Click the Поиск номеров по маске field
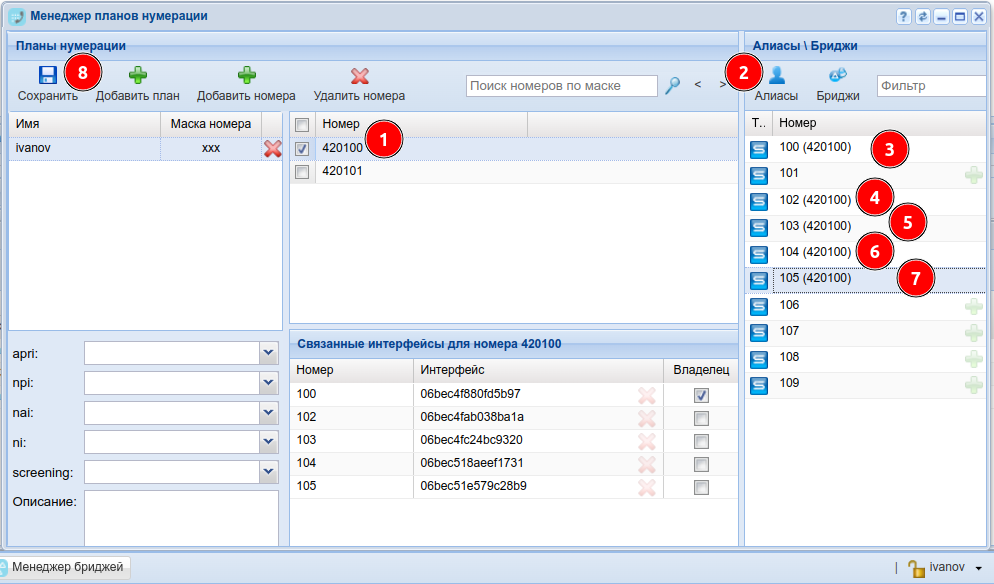 pyautogui.click(x=561, y=86)
